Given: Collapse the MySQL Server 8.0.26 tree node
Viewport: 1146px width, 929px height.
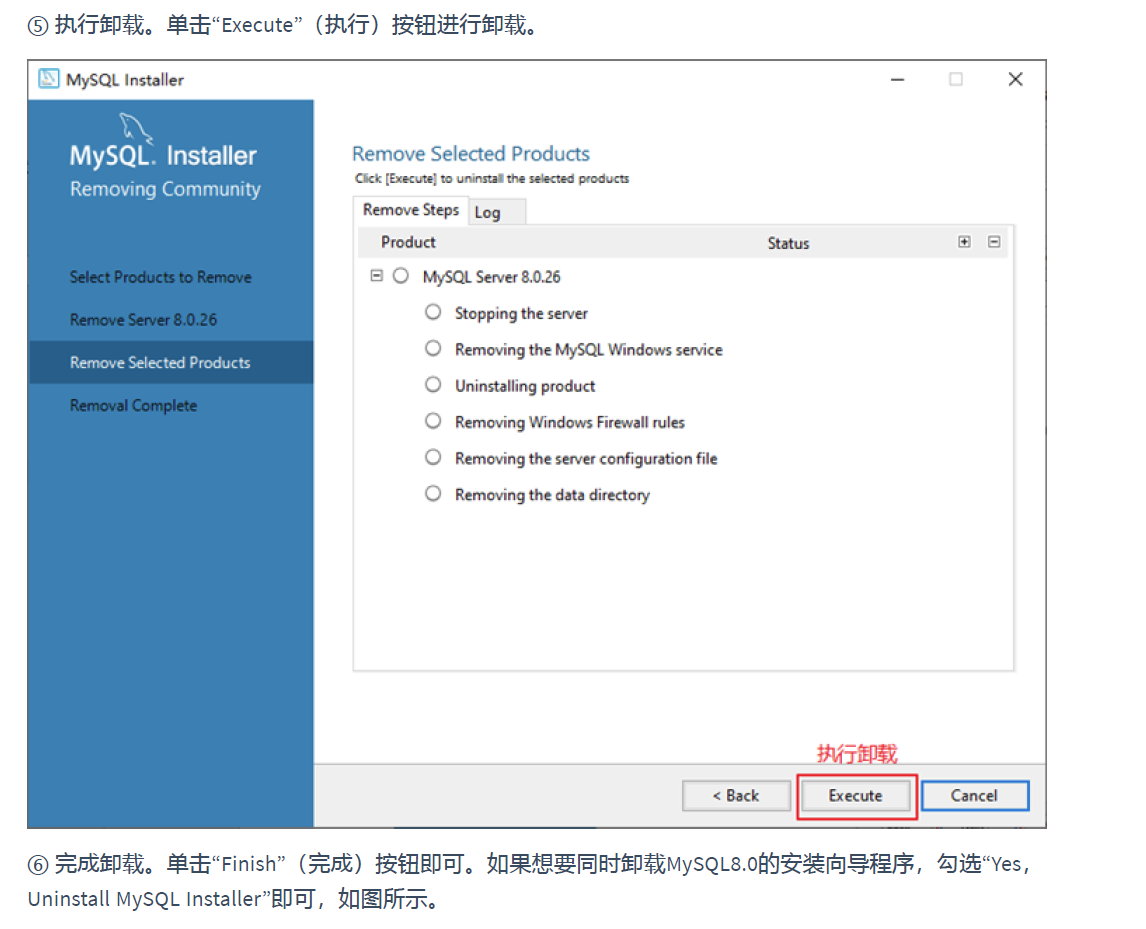Looking at the screenshot, I should point(376,276).
